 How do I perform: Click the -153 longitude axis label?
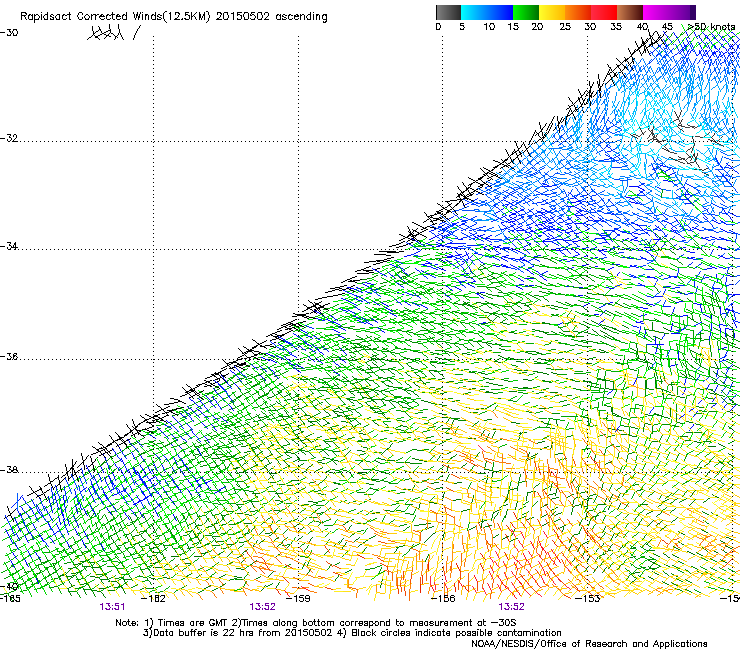pos(588,599)
